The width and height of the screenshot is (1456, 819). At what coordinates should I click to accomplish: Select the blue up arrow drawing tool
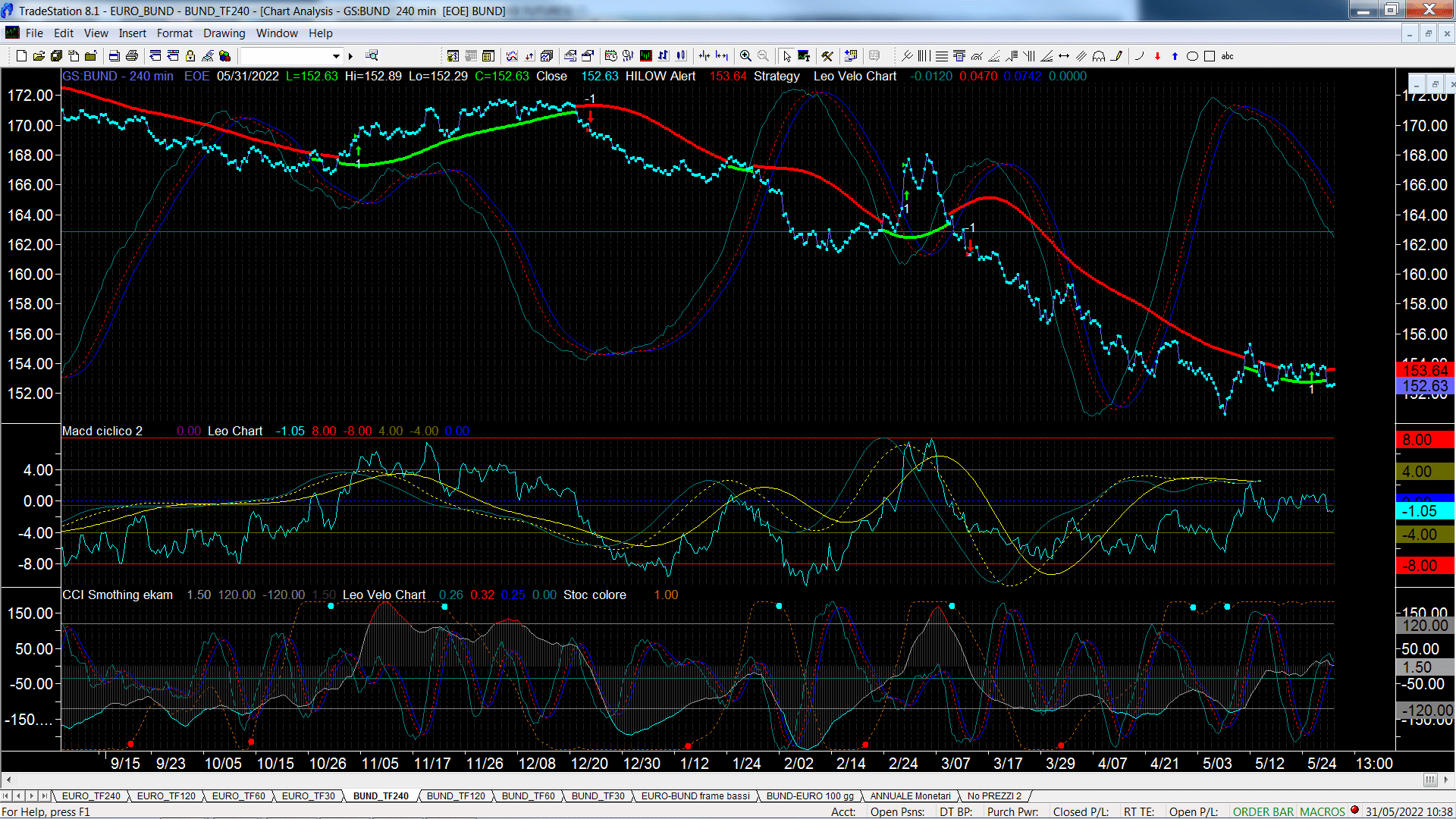pyautogui.click(x=1175, y=55)
